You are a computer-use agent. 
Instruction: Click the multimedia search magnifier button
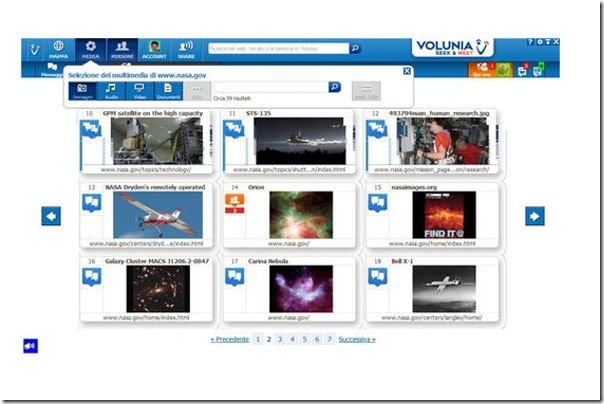[x=335, y=87]
